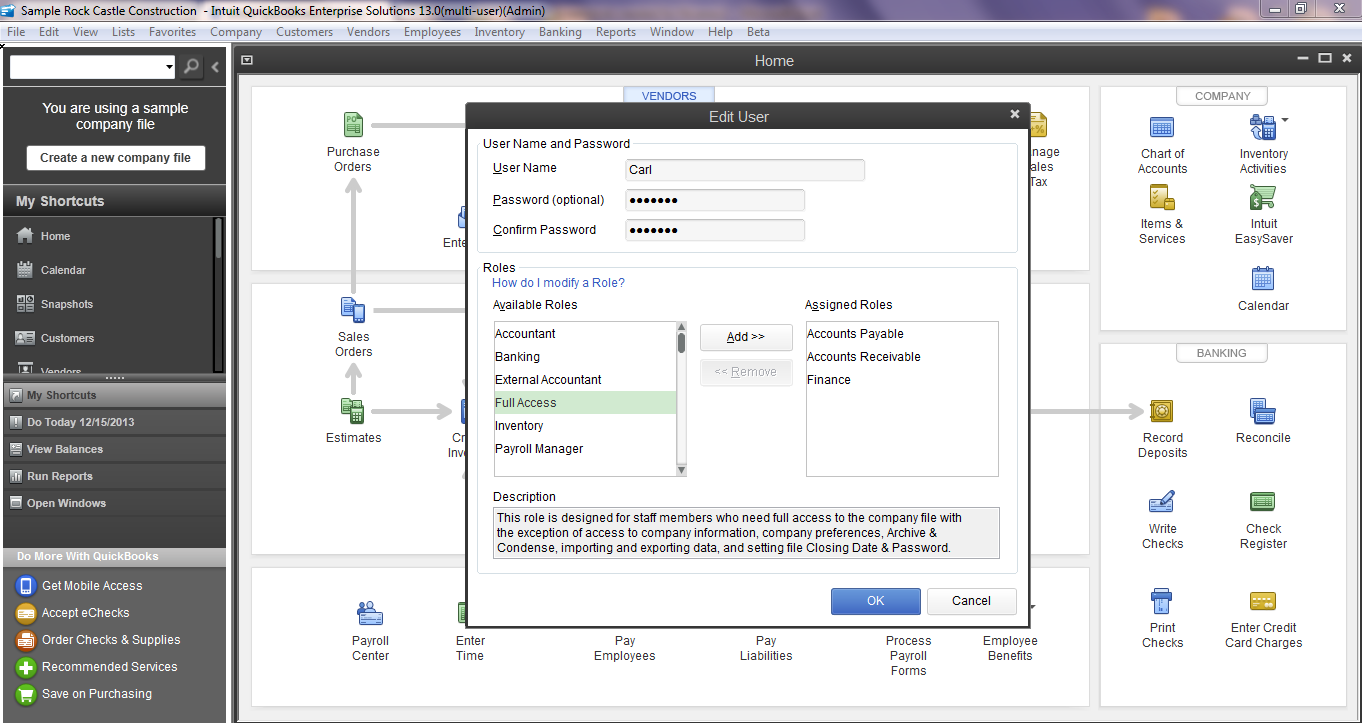Expand Run Reports section
The height and width of the screenshot is (723, 1362).
115,476
